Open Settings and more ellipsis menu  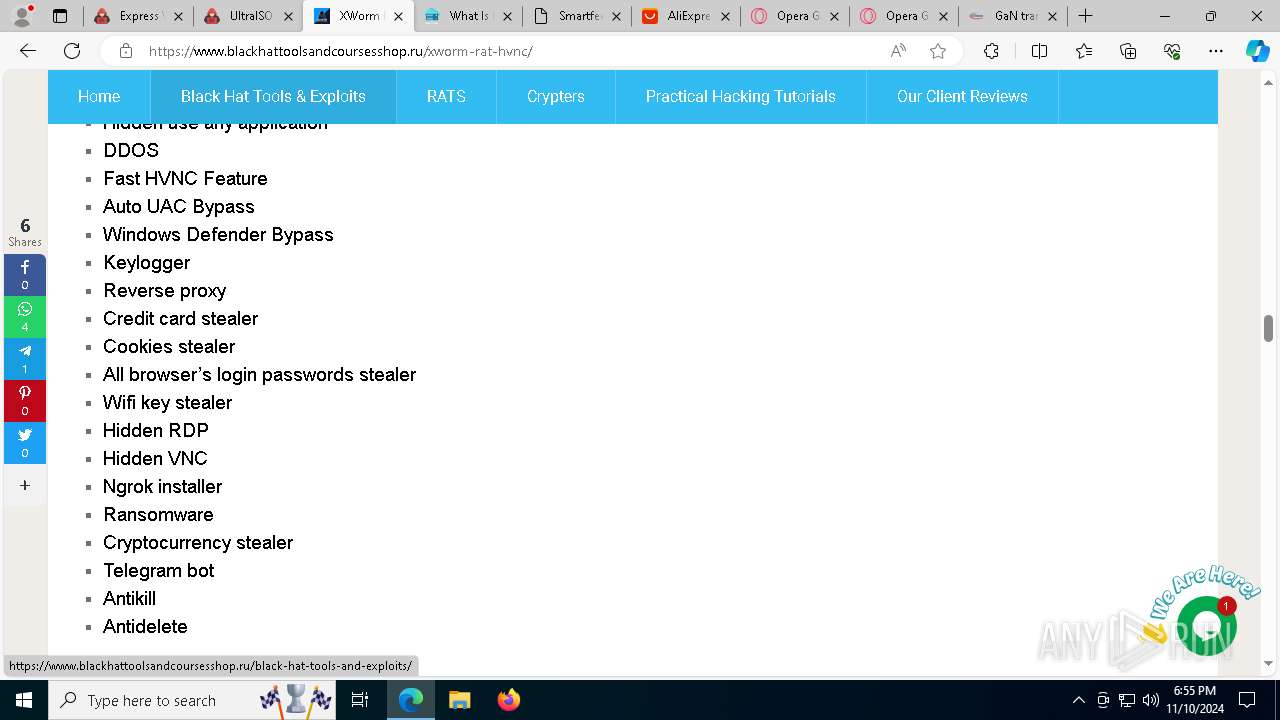(1216, 51)
